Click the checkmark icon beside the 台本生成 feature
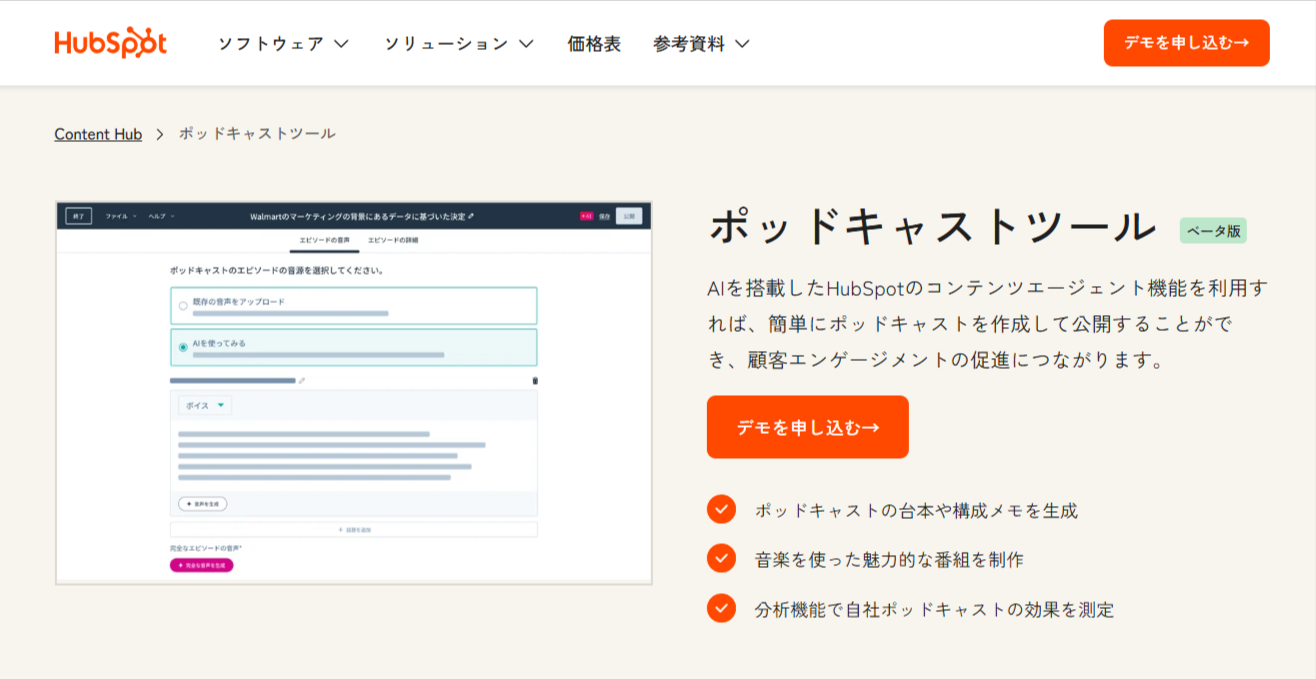 point(721,509)
